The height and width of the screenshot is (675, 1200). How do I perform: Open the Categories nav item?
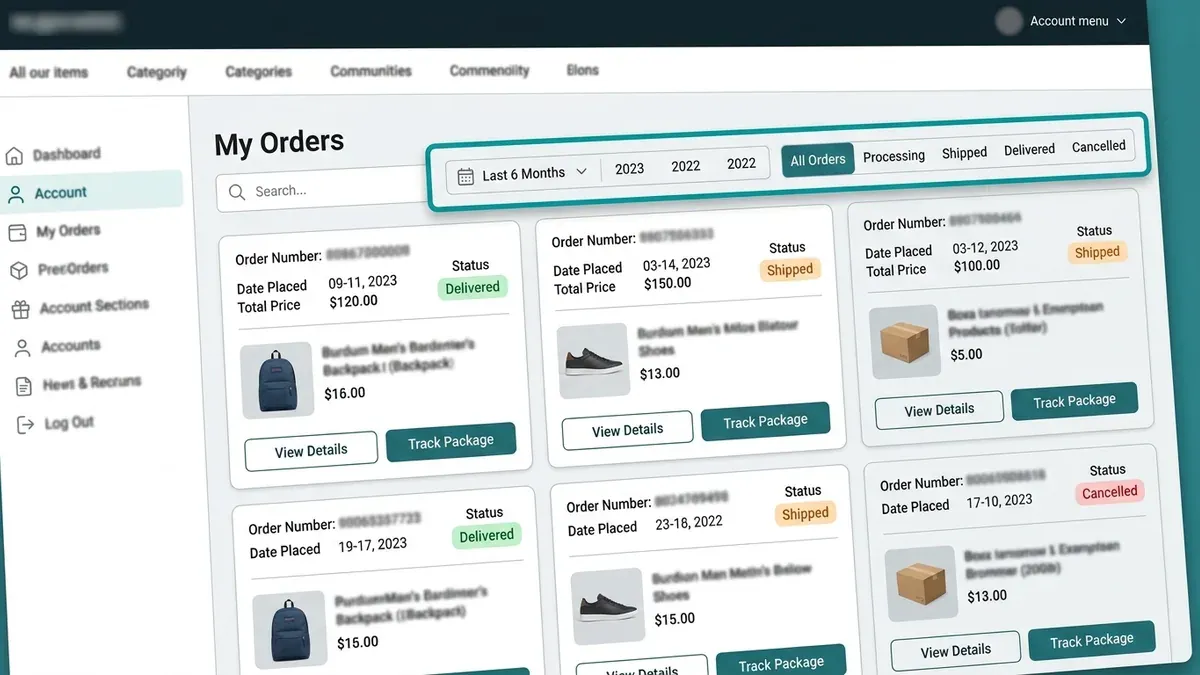(258, 72)
